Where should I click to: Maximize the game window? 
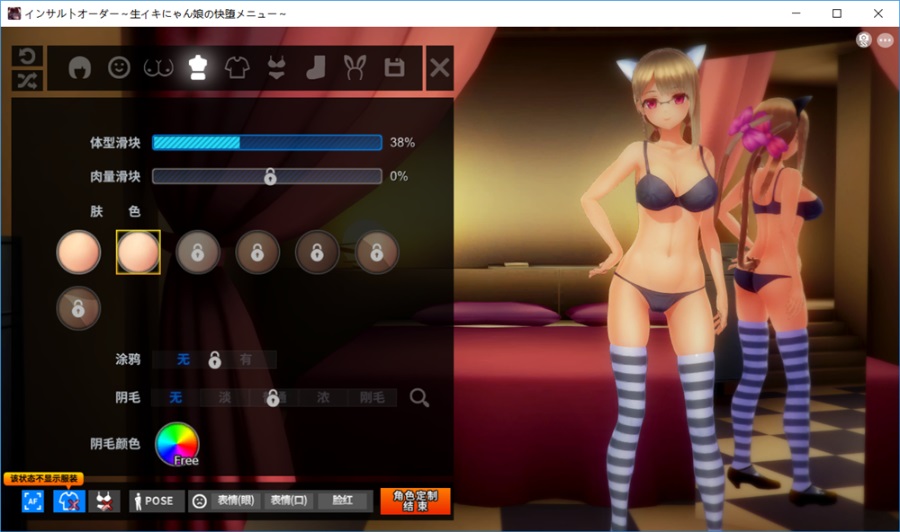click(x=837, y=13)
